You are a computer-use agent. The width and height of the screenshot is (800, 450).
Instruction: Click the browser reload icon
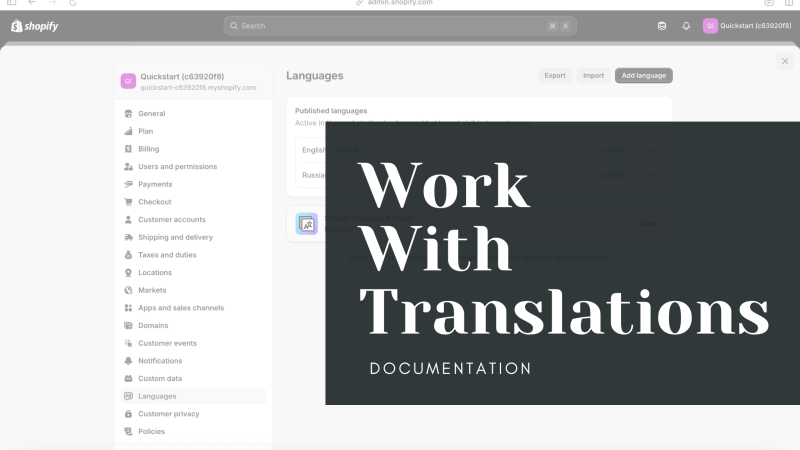(x=72, y=3)
